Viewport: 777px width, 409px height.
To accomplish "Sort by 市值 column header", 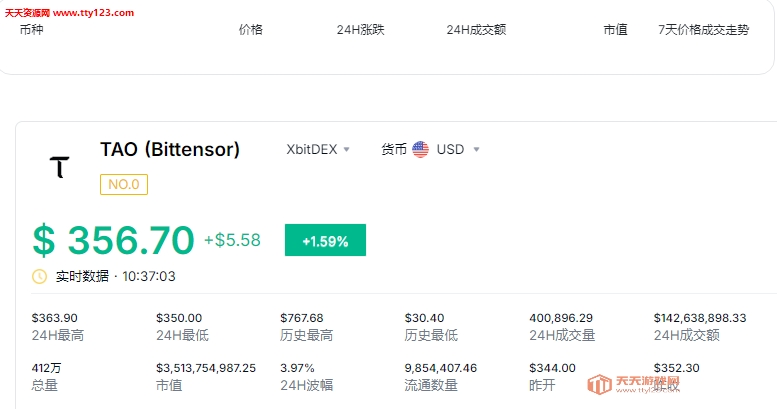I will tap(615, 30).
